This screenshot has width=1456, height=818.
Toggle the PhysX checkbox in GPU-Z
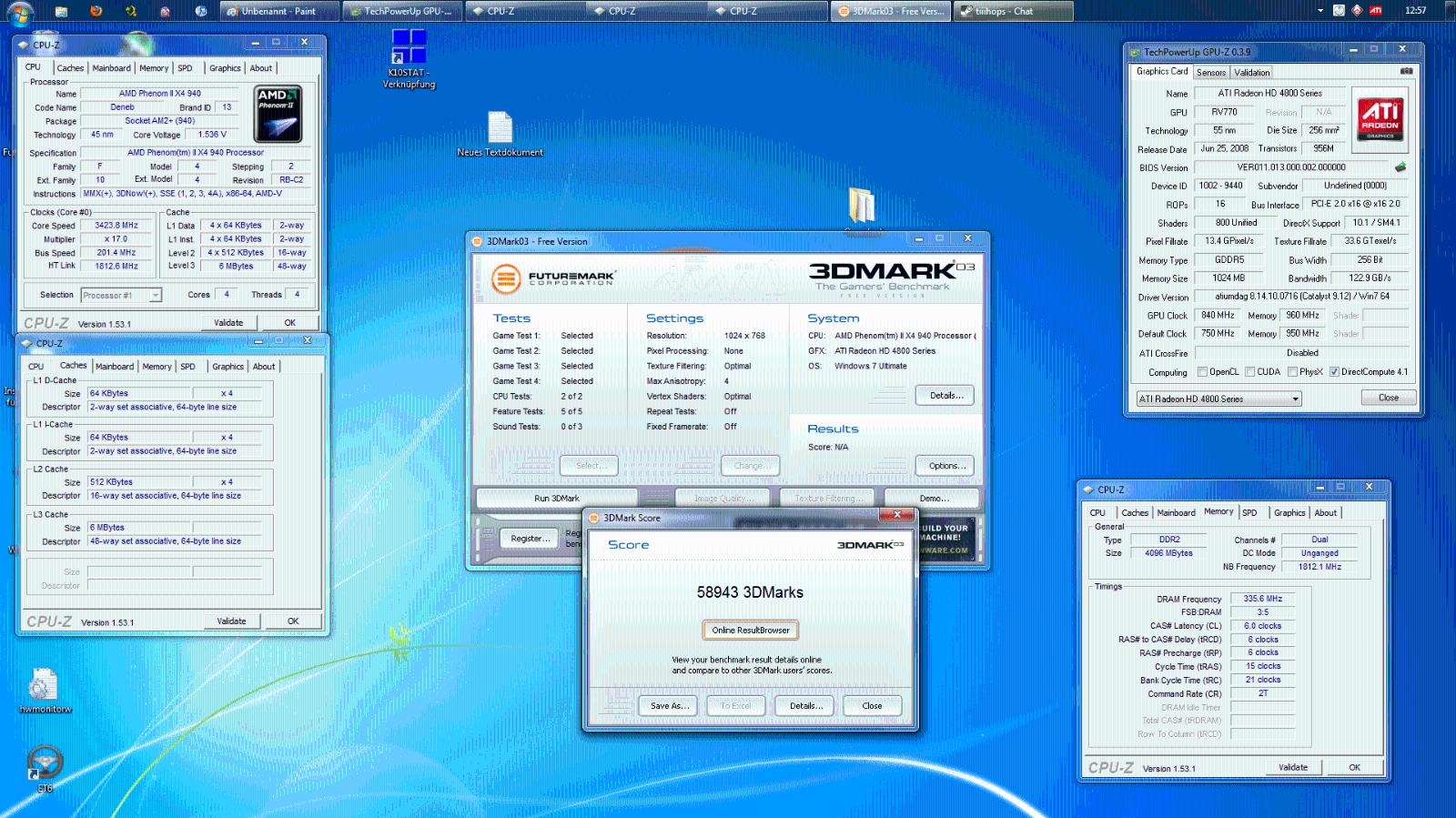pos(1292,372)
